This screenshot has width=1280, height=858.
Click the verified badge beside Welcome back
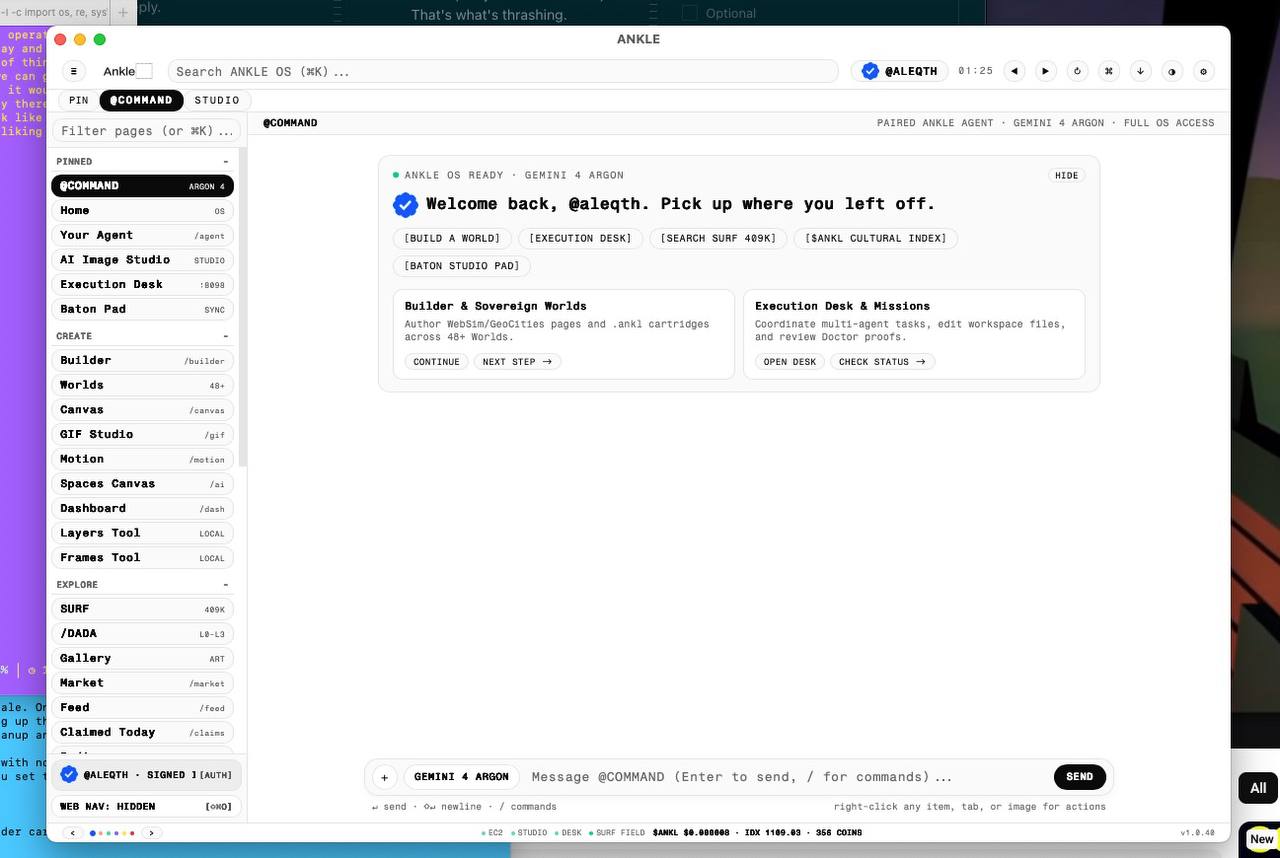point(405,205)
